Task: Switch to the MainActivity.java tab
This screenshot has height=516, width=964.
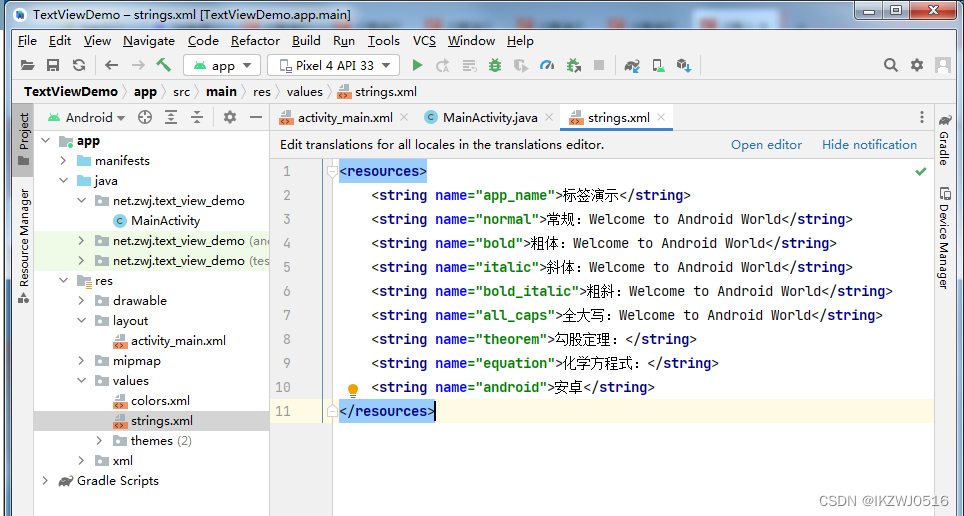Action: 489,117
